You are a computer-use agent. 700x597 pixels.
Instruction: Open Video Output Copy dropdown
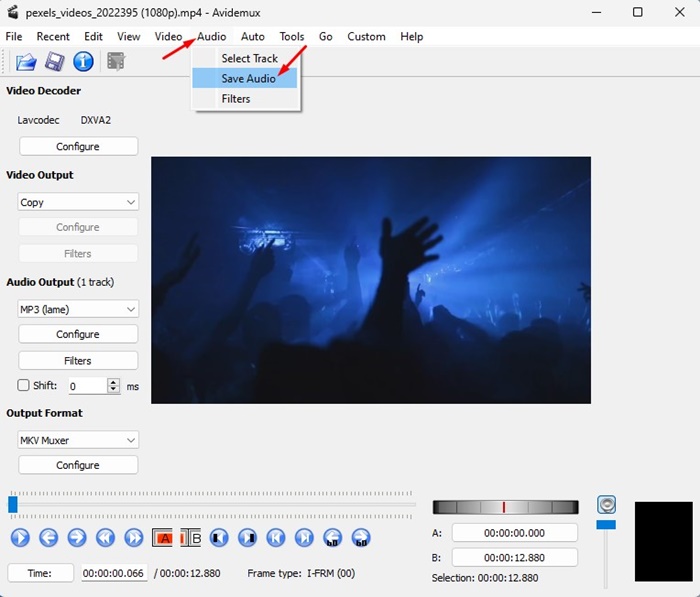tap(78, 202)
